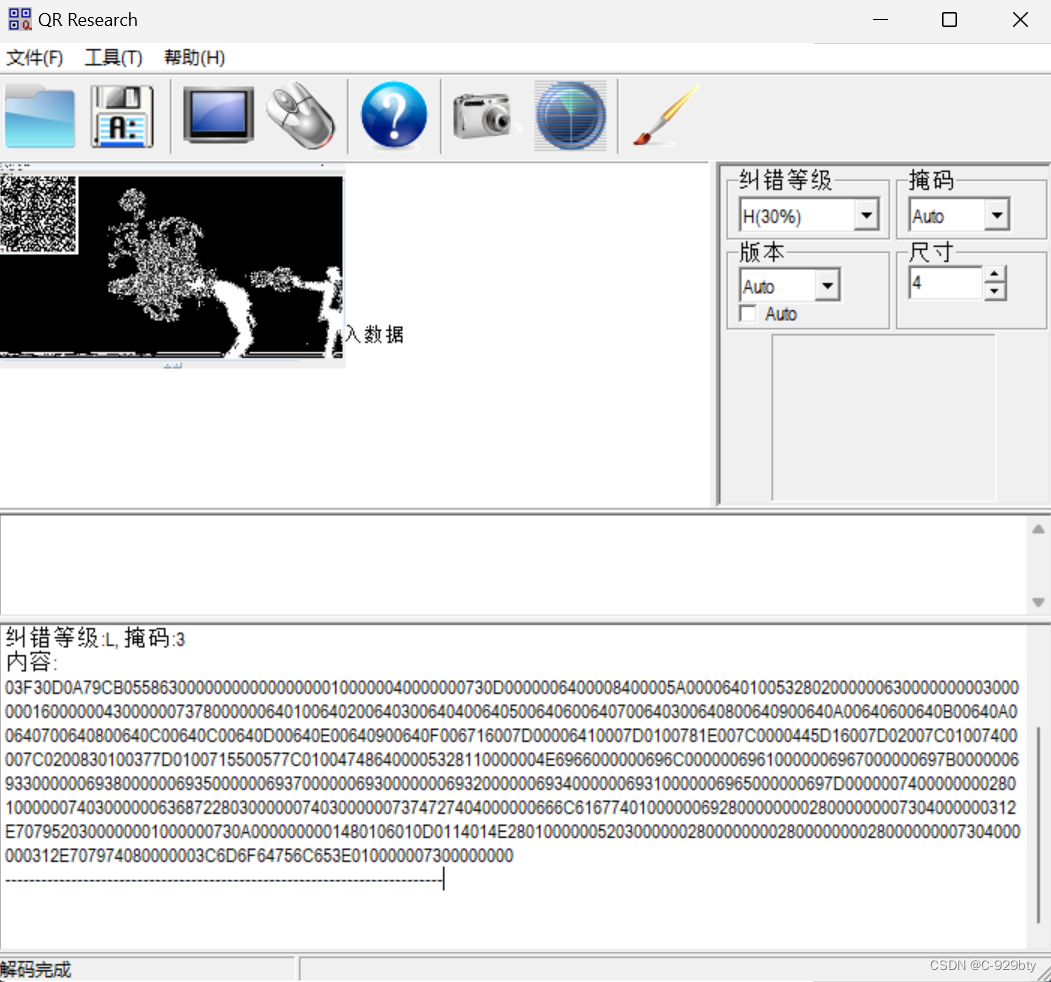
Task: Click the '纠错等级:L, 掩码:3' result line
Action: coord(95,637)
